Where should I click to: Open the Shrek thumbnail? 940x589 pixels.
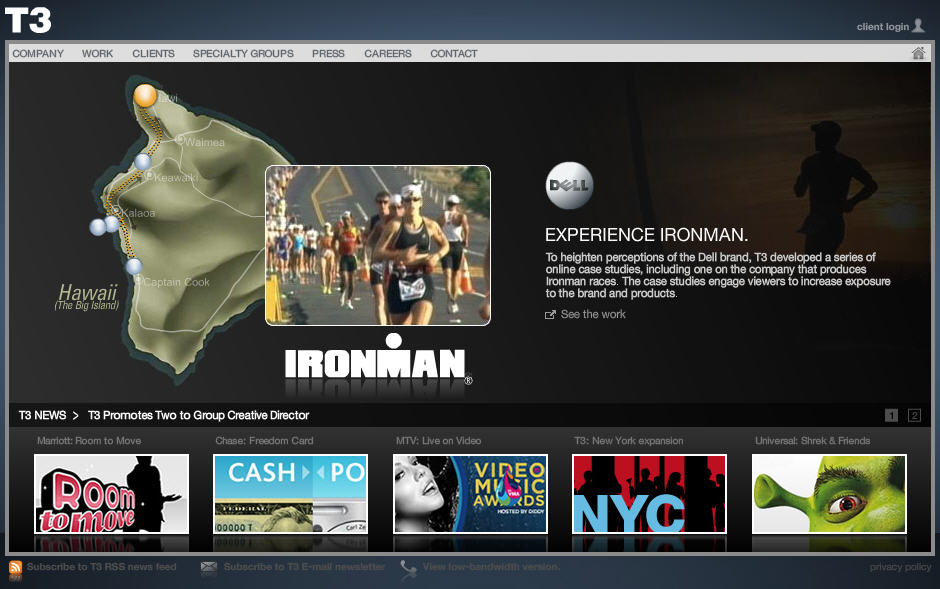pos(829,494)
